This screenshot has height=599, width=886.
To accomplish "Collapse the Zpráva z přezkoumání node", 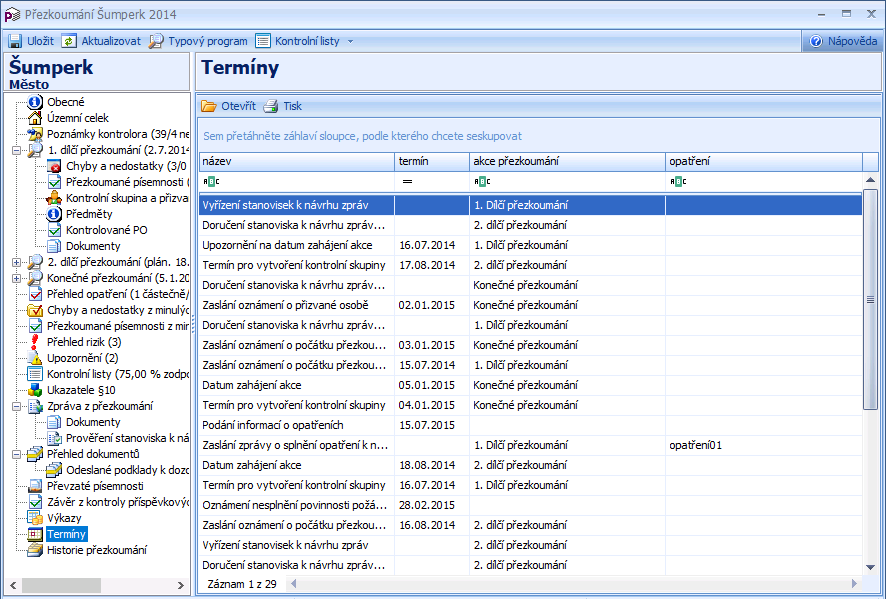I will [16, 406].
